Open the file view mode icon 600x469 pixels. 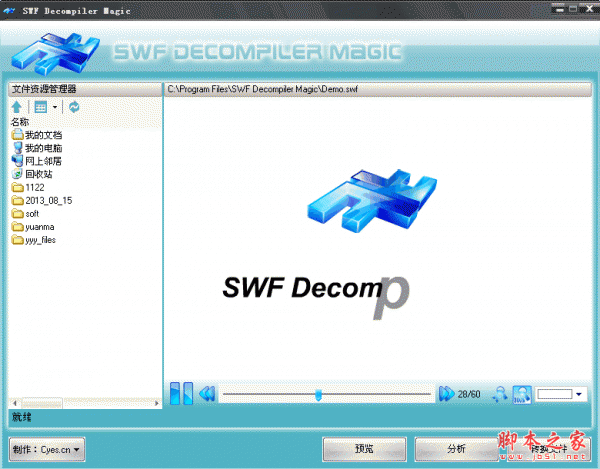[41, 107]
